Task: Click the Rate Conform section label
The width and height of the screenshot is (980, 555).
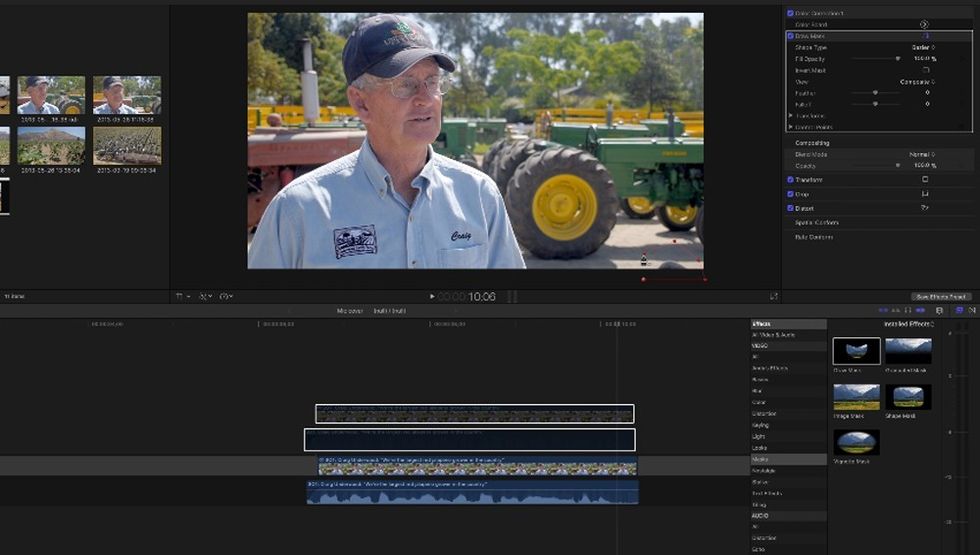Action: coord(813,237)
